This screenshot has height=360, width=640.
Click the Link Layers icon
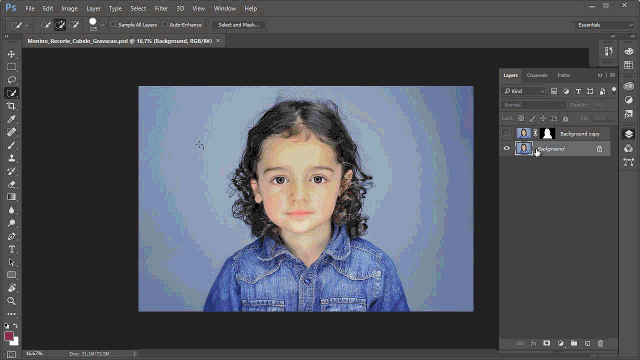520,344
